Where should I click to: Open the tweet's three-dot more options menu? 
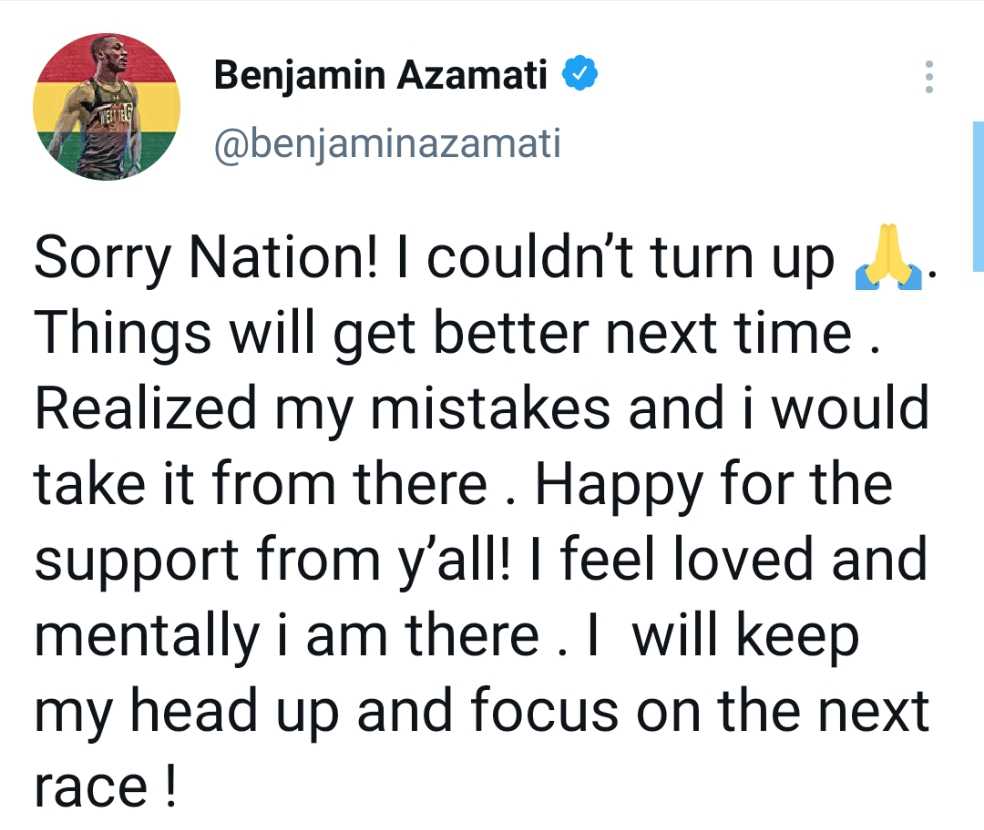pyautogui.click(x=929, y=77)
